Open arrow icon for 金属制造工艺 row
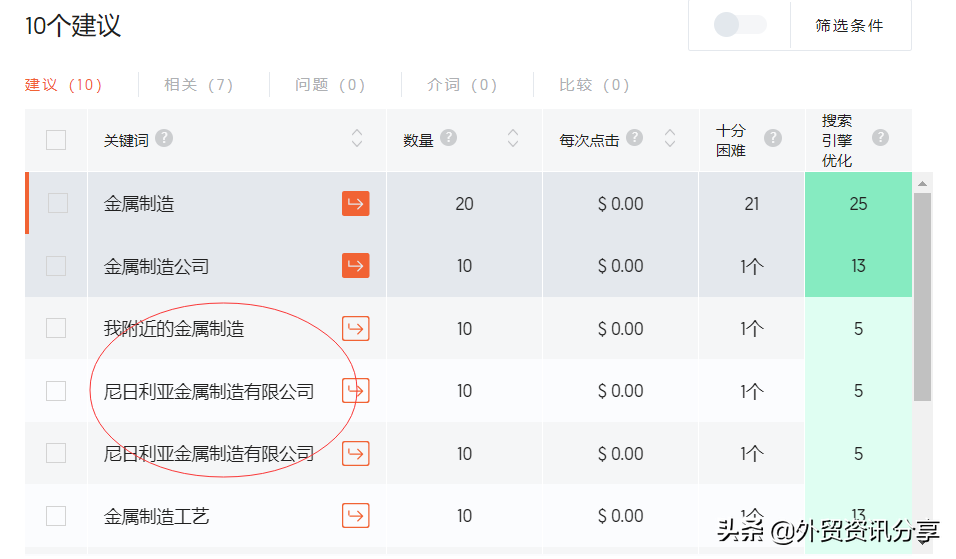This screenshot has width=956, height=559. 355,516
